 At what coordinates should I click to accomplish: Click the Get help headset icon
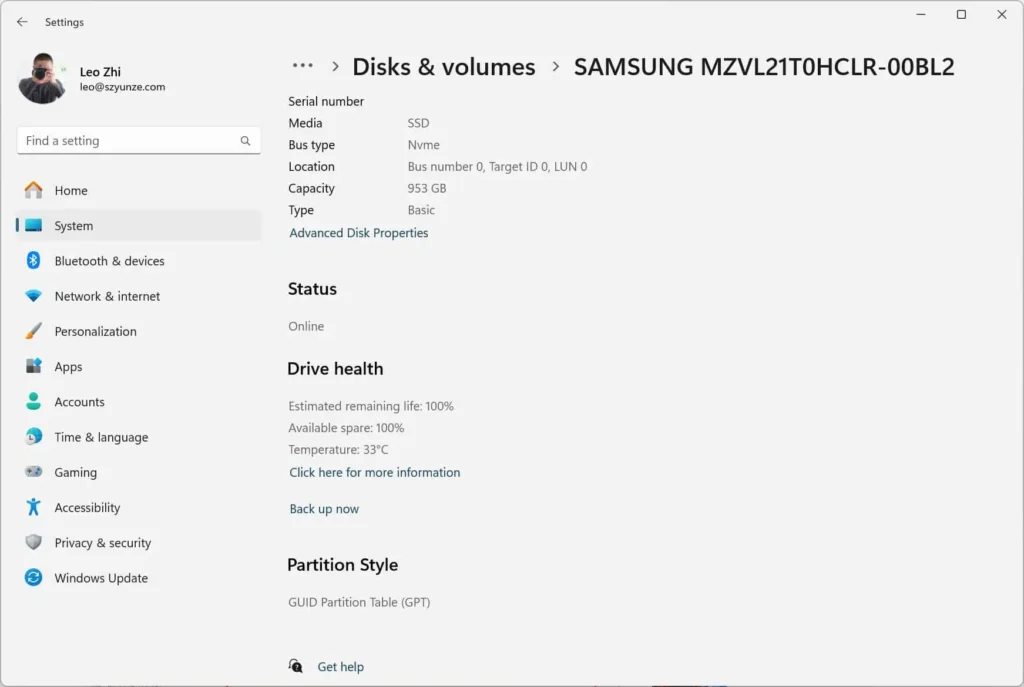click(295, 665)
